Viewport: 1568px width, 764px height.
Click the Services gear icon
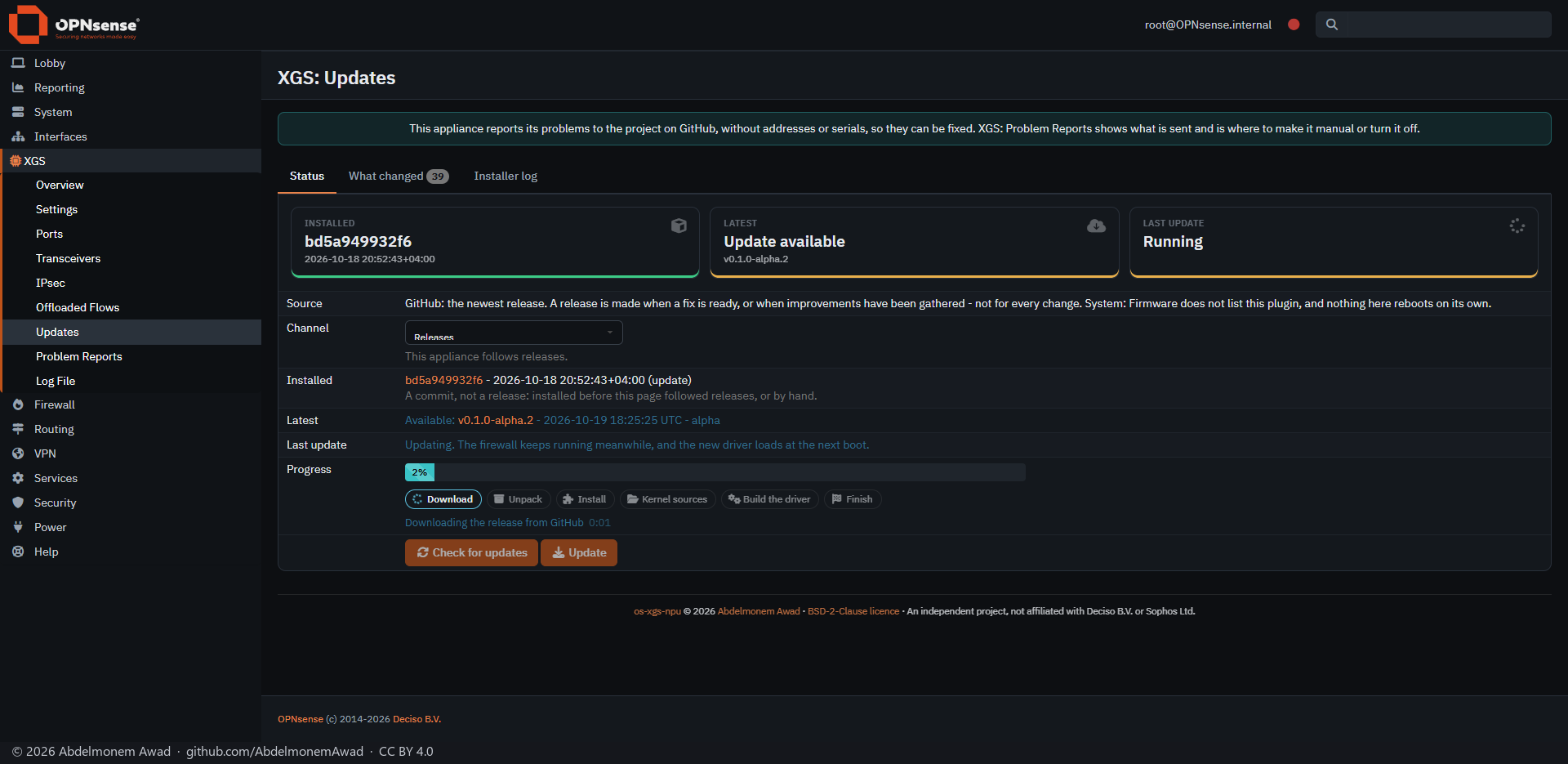coord(18,478)
